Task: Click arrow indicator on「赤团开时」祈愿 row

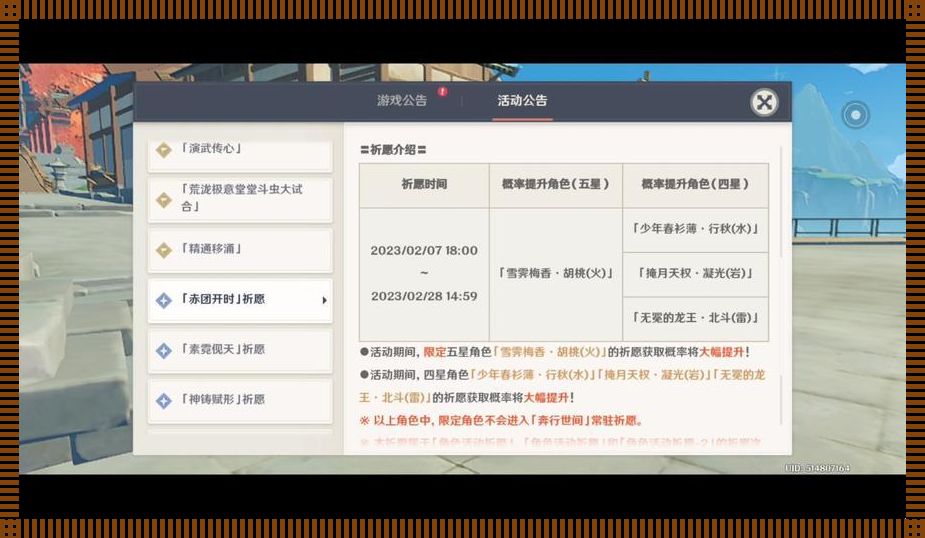Action: tap(324, 300)
